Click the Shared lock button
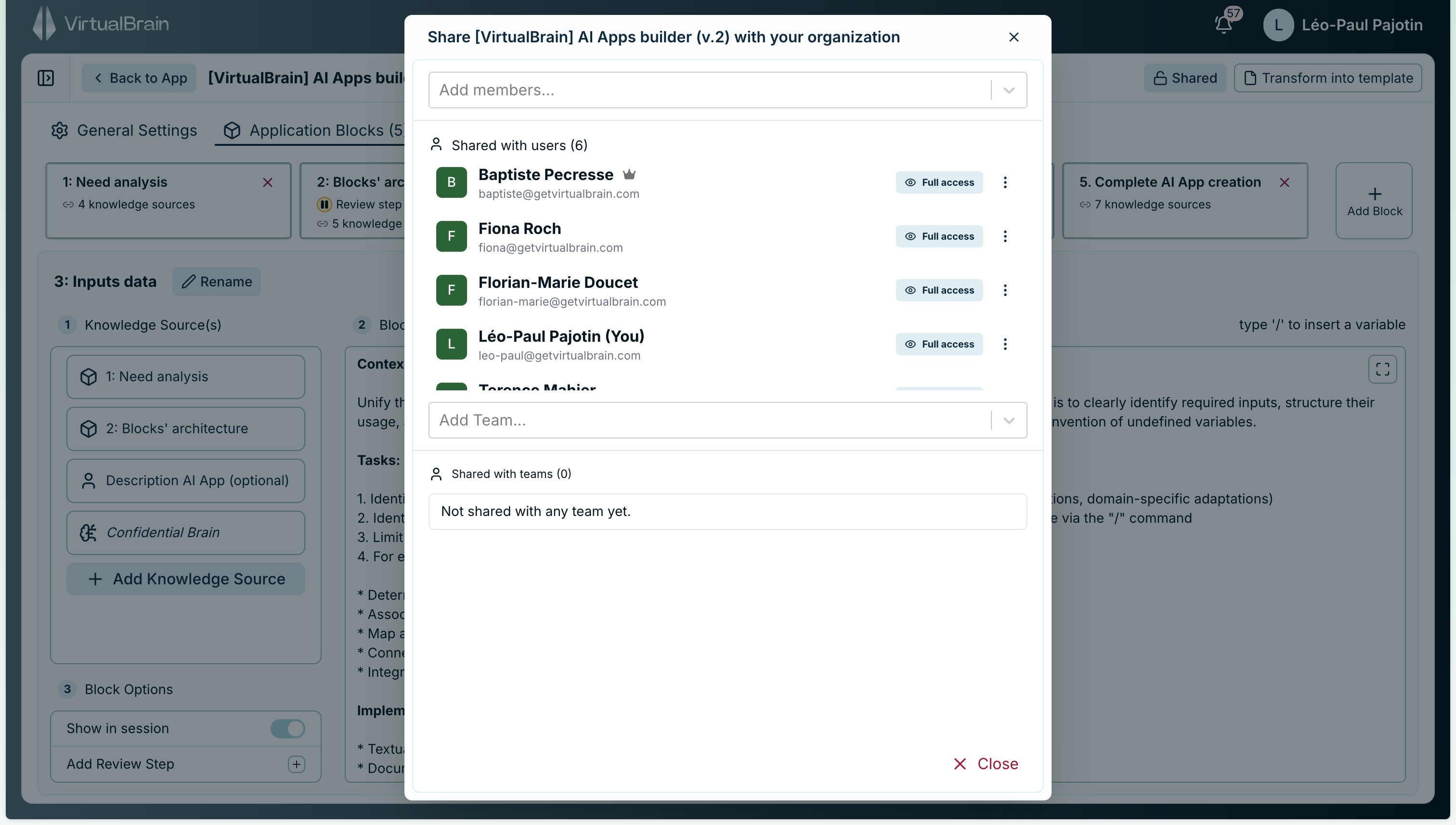Image resolution: width=1456 pixels, height=825 pixels. (1184, 78)
